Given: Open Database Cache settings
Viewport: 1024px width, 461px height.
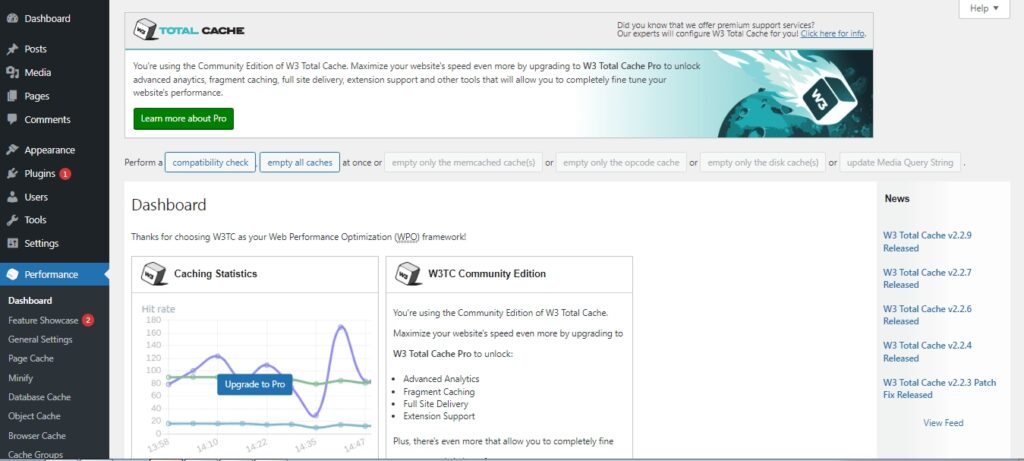Looking at the screenshot, I should point(39,397).
